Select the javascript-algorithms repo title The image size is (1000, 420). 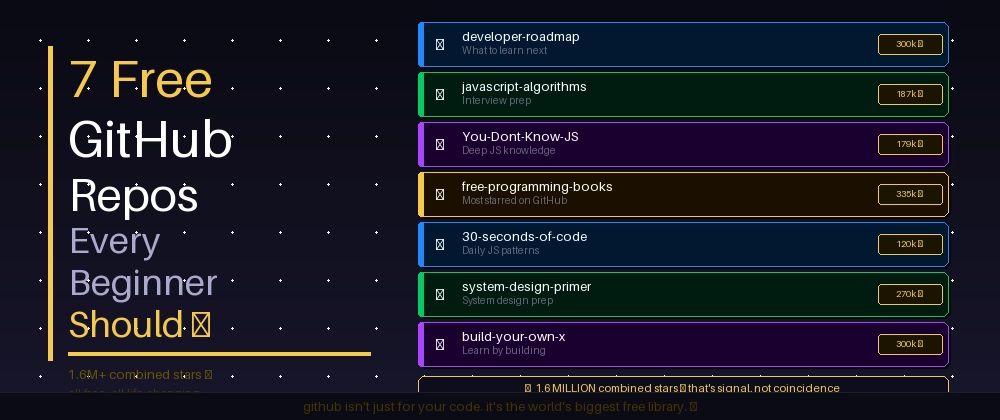(x=524, y=87)
